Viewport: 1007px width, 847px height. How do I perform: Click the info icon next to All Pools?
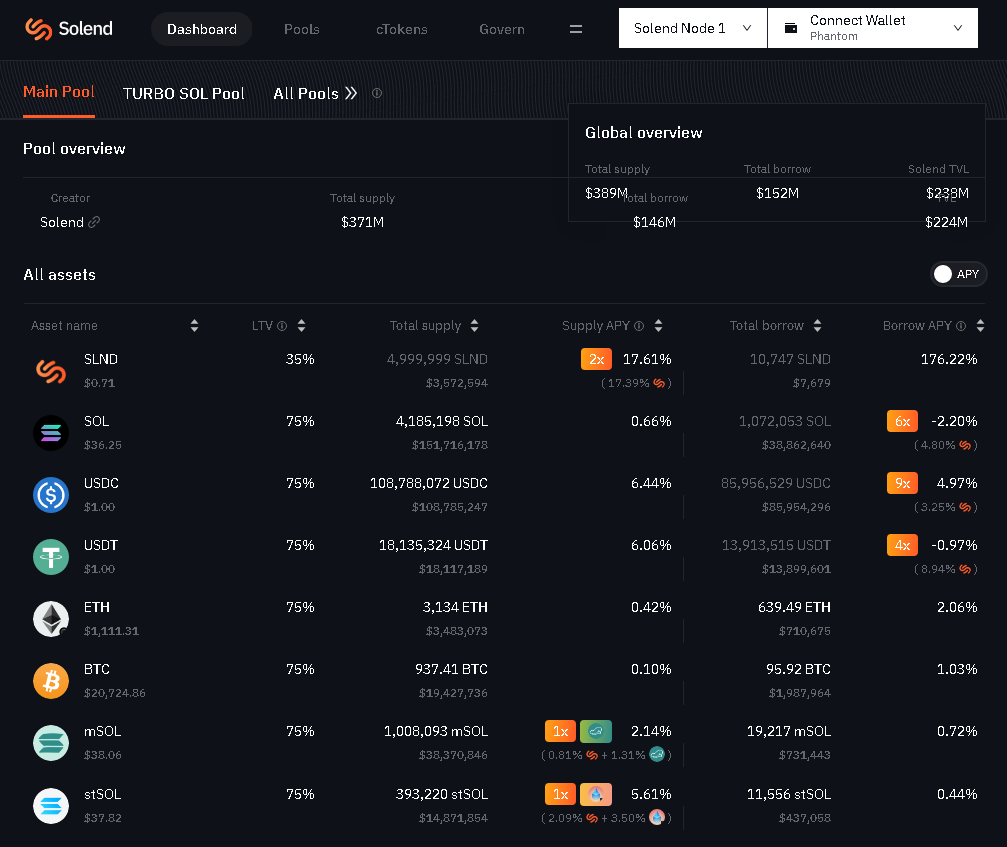pos(377,93)
